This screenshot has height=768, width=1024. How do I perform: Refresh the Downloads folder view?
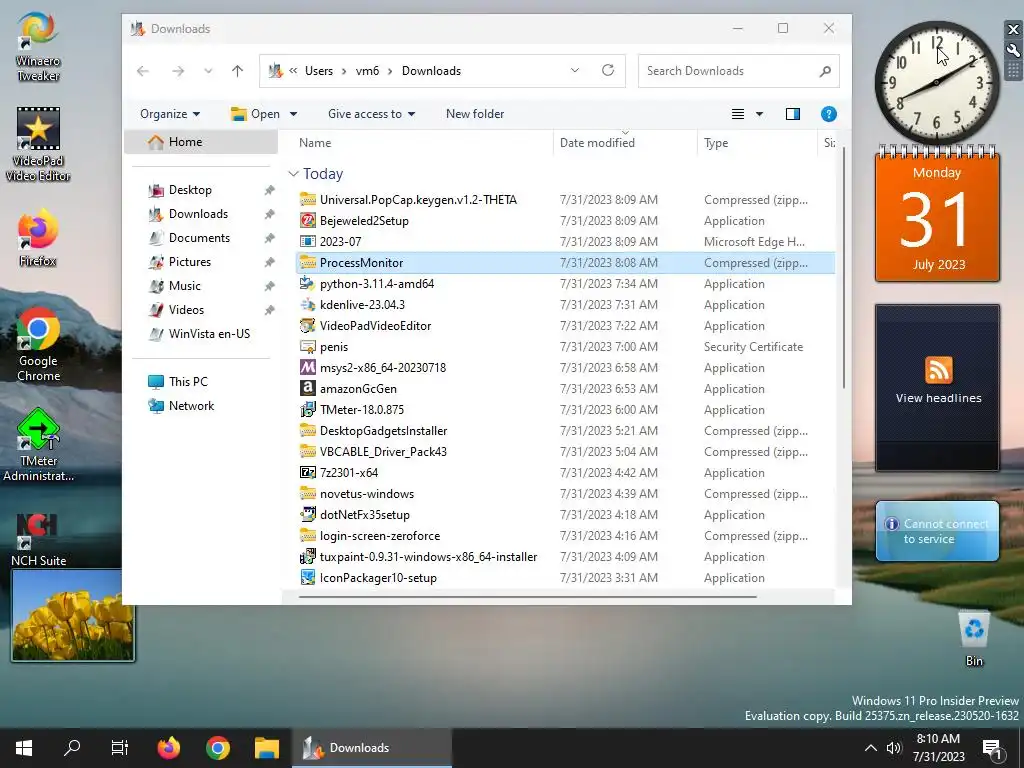[x=608, y=71]
